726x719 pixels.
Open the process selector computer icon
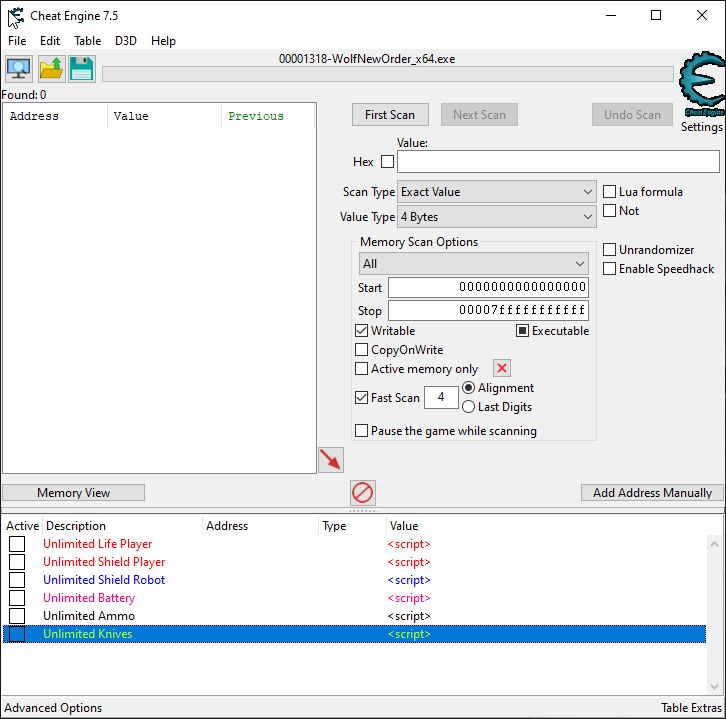point(19,69)
